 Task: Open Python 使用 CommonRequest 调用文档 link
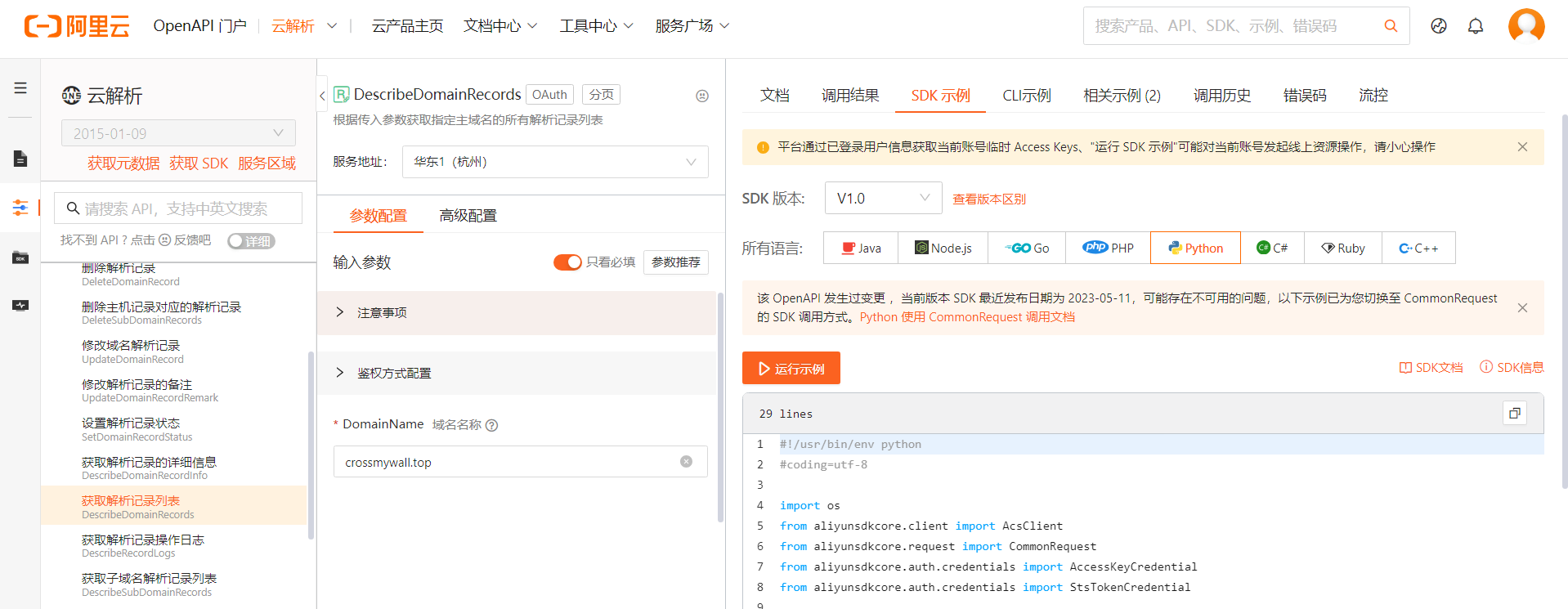point(967,317)
